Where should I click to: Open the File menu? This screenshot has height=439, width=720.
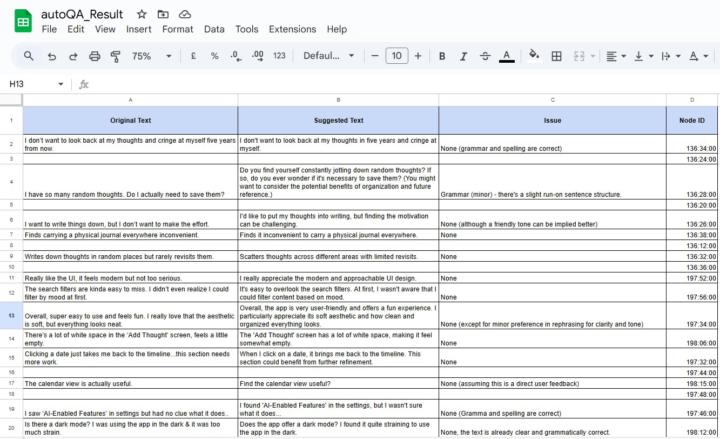pos(49,29)
